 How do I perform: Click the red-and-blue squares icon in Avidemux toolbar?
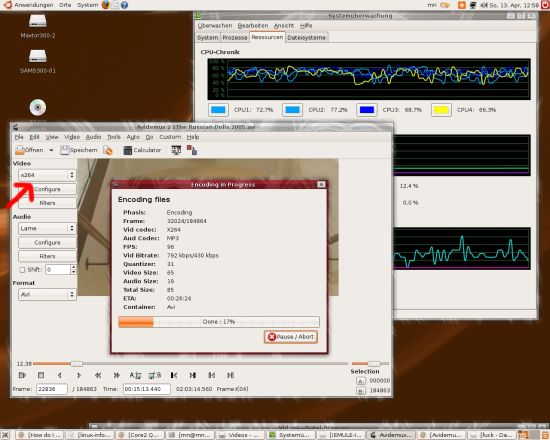coord(192,150)
